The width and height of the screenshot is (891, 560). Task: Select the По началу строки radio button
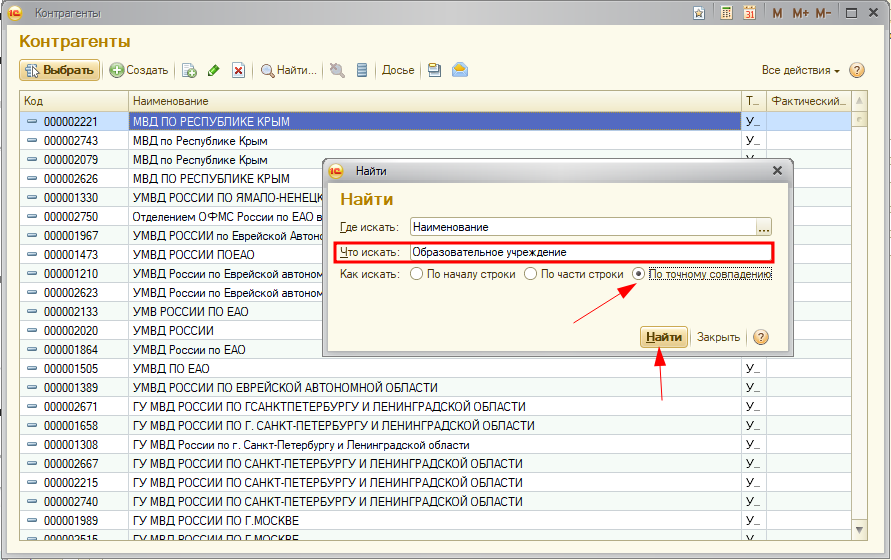click(x=416, y=274)
